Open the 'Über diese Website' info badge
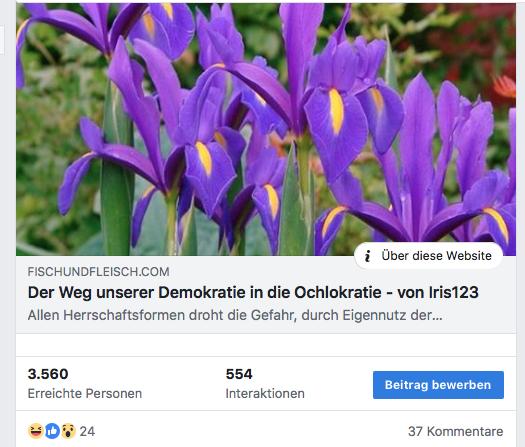 [x=428, y=256]
